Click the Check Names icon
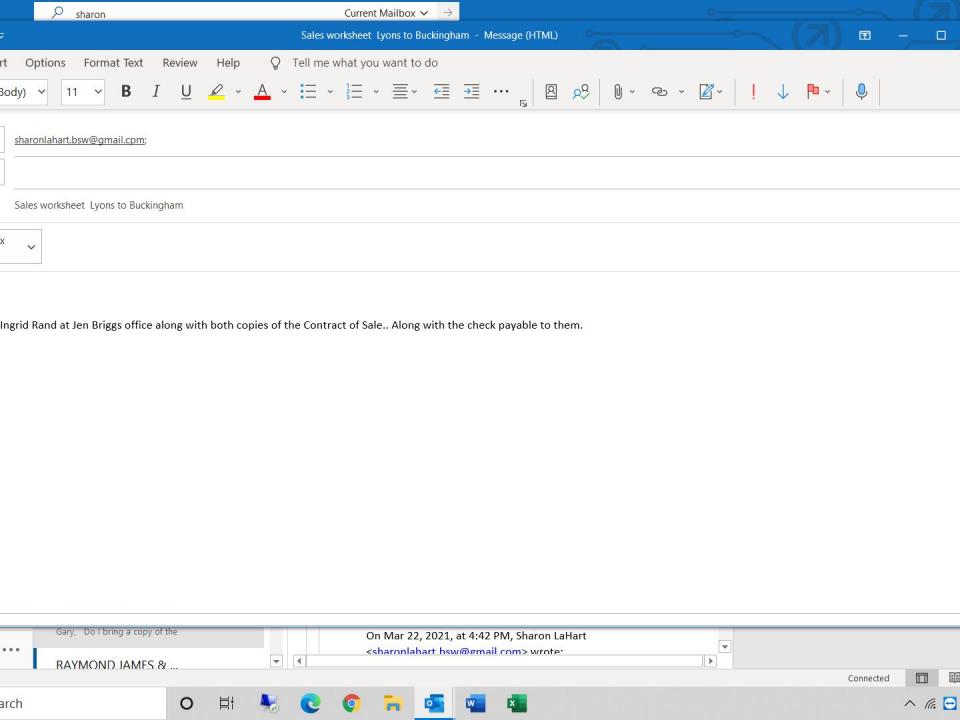The image size is (960, 720). (580, 92)
